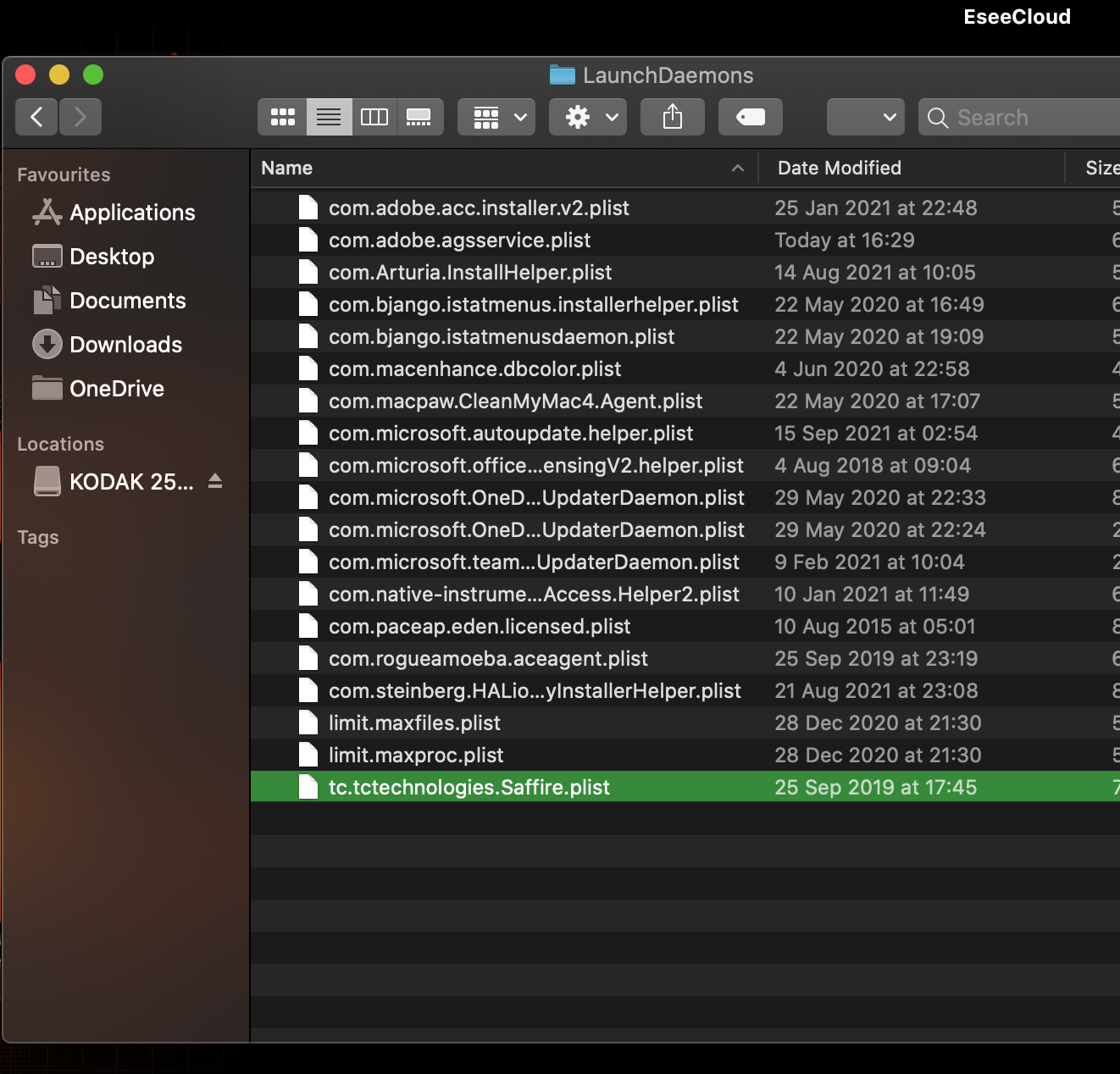Screen dimensions: 1120x1074
Task: Select com.macpaw.CleanMyMac4.Agent.plist
Action: 685,401
